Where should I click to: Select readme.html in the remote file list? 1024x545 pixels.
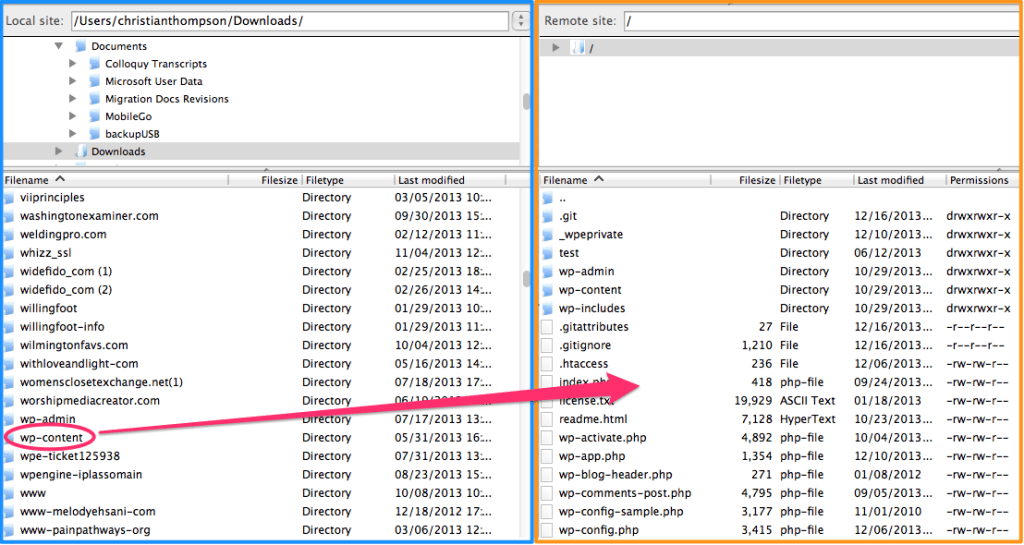[593, 419]
